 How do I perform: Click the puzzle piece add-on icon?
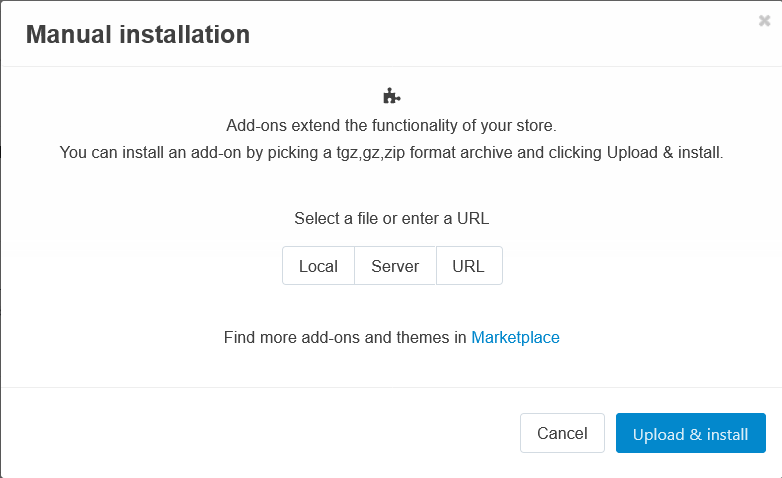[x=391, y=96]
